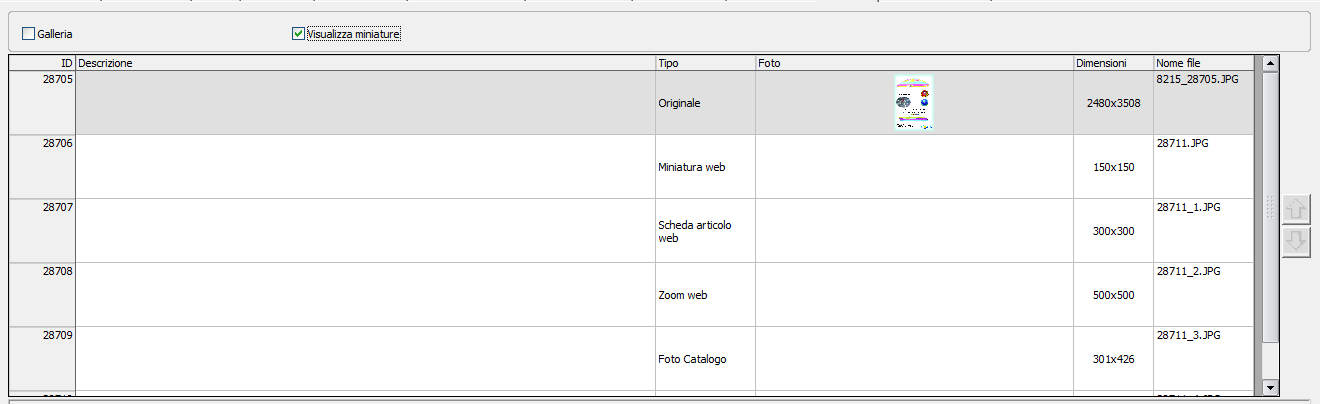Sort by the ID column header
This screenshot has height=404, width=1320.
pyautogui.click(x=42, y=63)
